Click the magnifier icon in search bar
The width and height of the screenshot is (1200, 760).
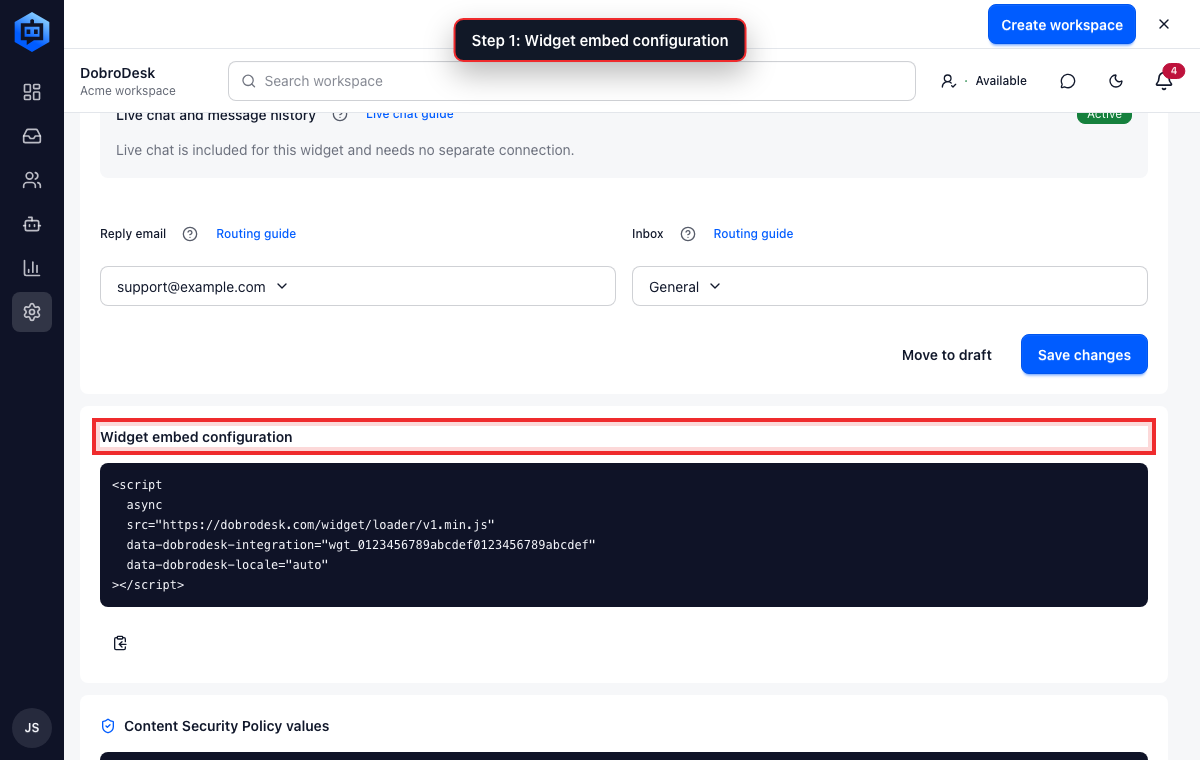tap(249, 81)
